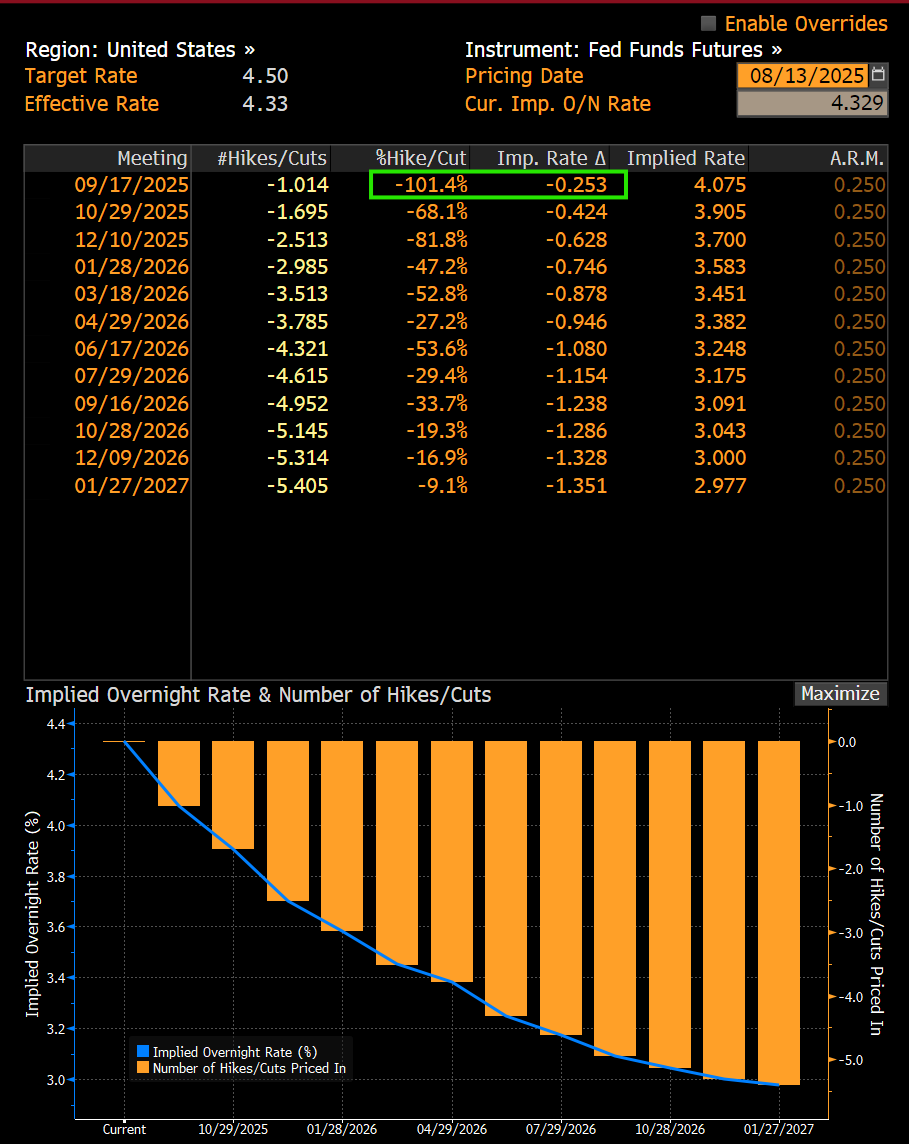
Task: Select the 07/29/2026 meeting date
Action: click(x=131, y=375)
